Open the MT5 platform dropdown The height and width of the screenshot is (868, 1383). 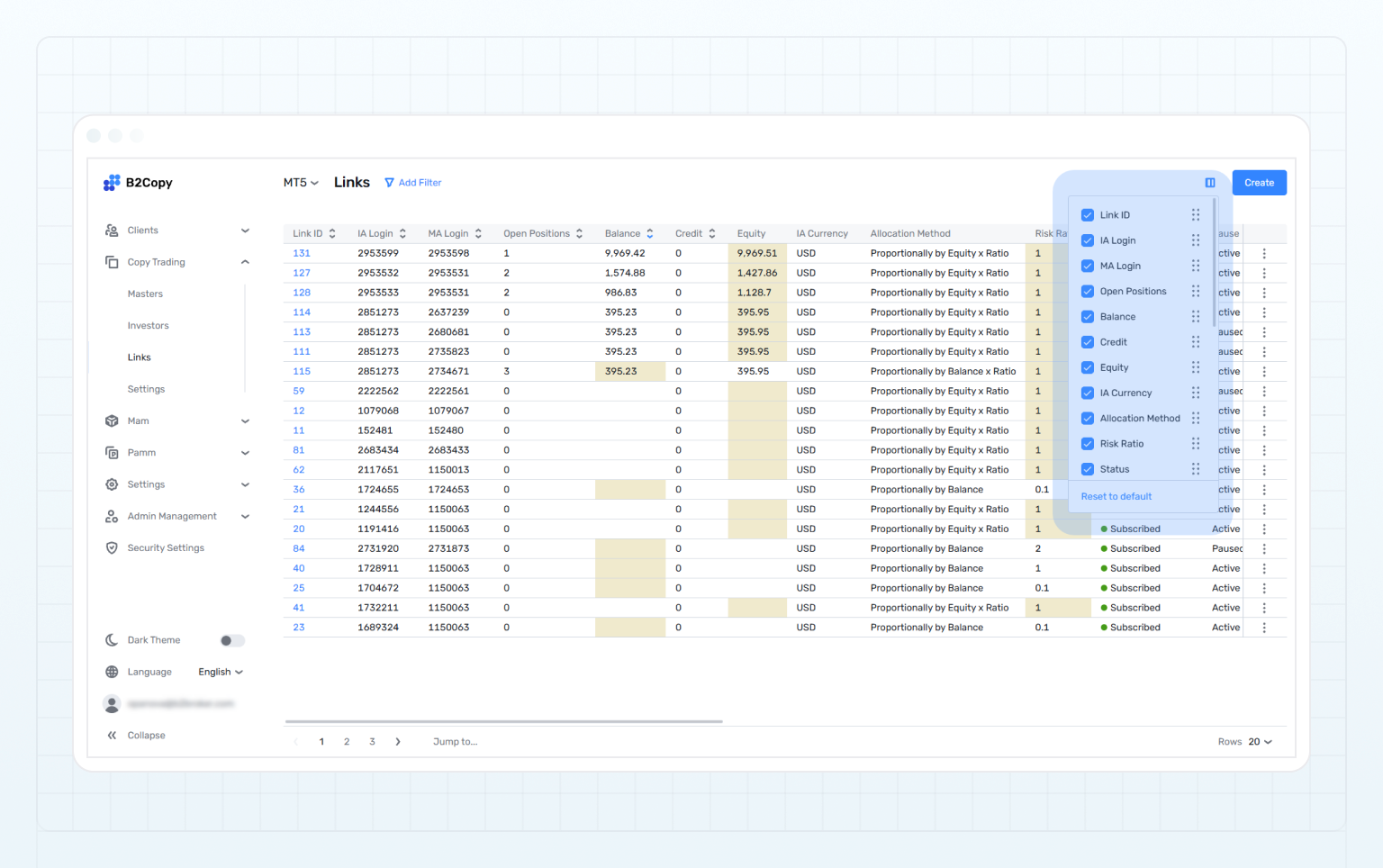tap(301, 182)
